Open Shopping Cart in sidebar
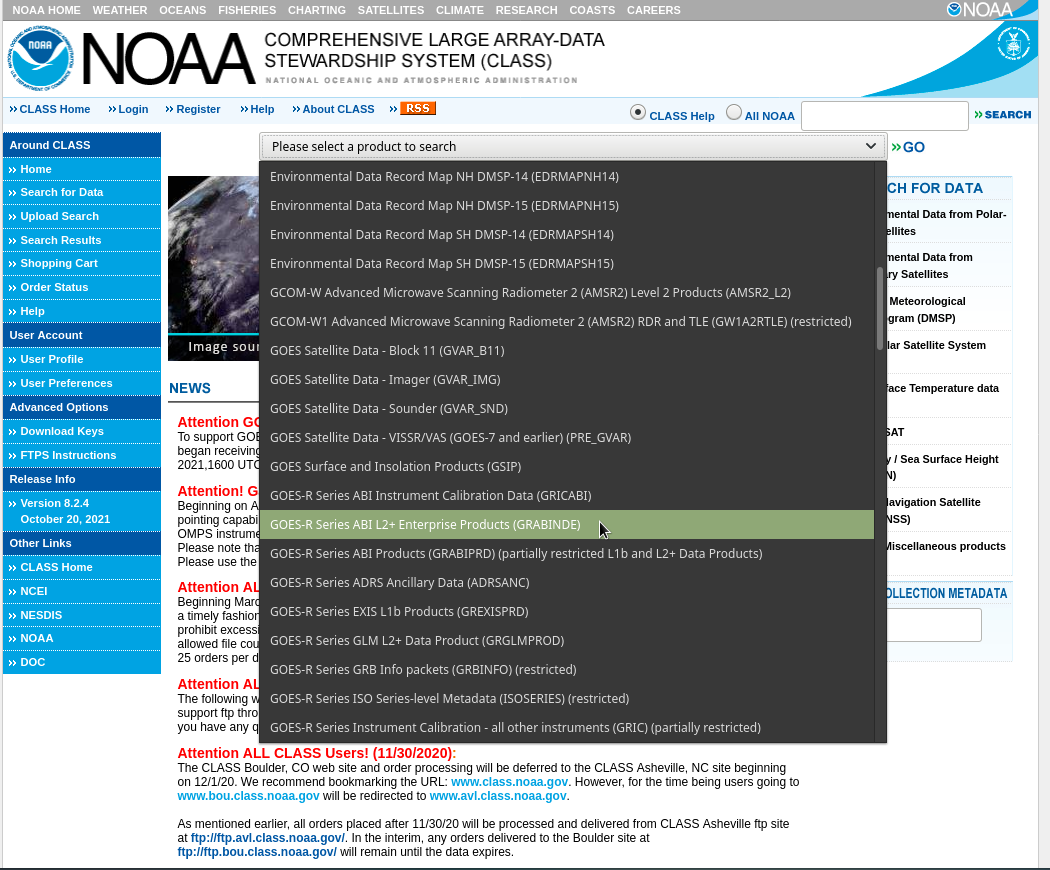1050x870 pixels. pyautogui.click(x=59, y=263)
